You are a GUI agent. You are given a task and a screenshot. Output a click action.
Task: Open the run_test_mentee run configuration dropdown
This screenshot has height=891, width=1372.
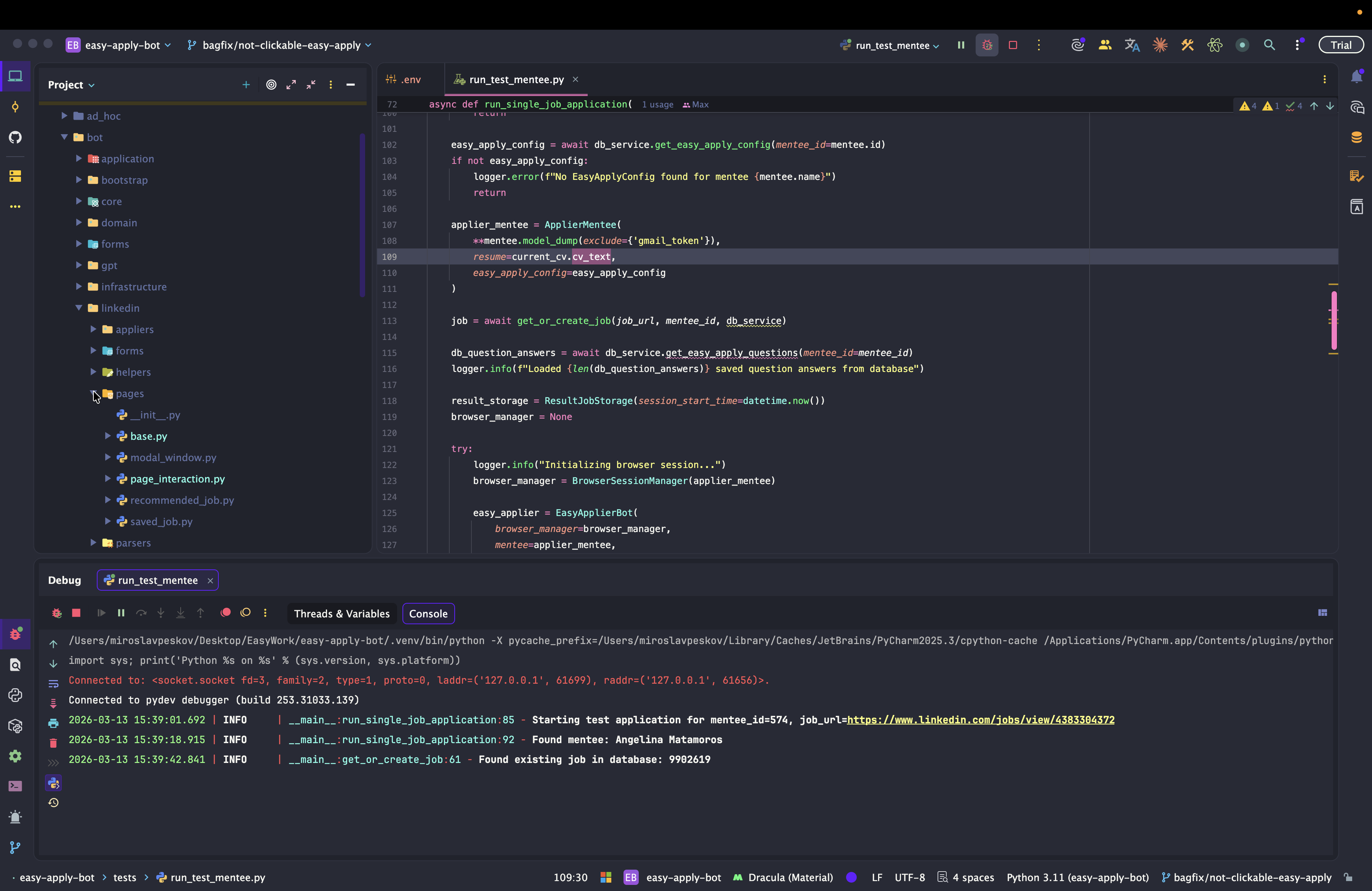pos(891,45)
